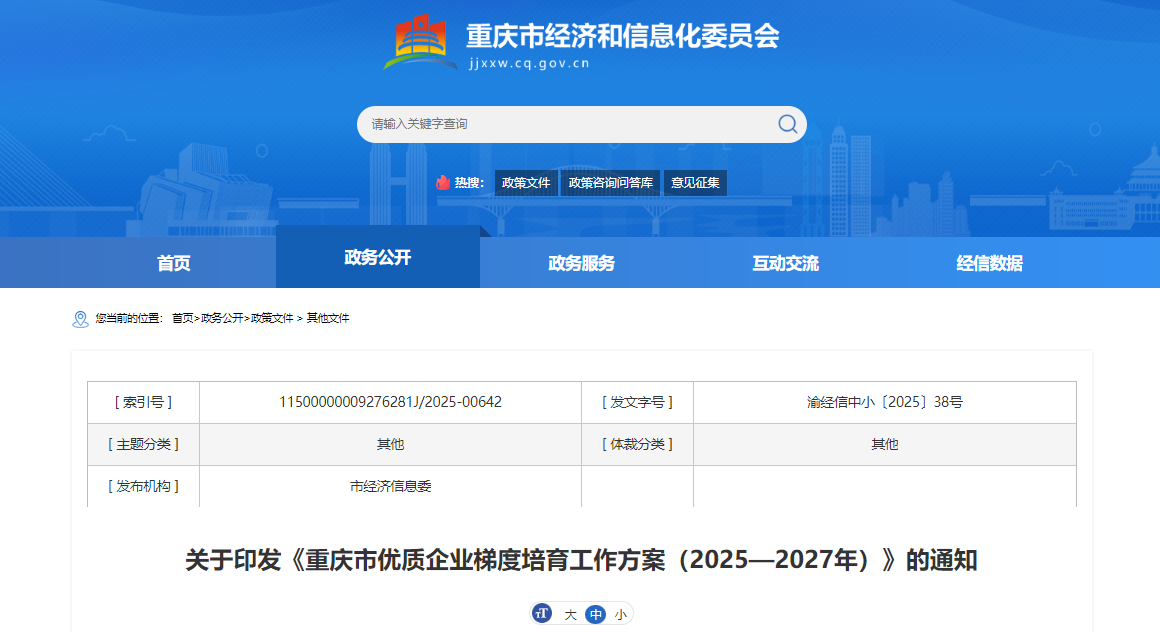Open the 首页 navigation tab

tap(174, 263)
